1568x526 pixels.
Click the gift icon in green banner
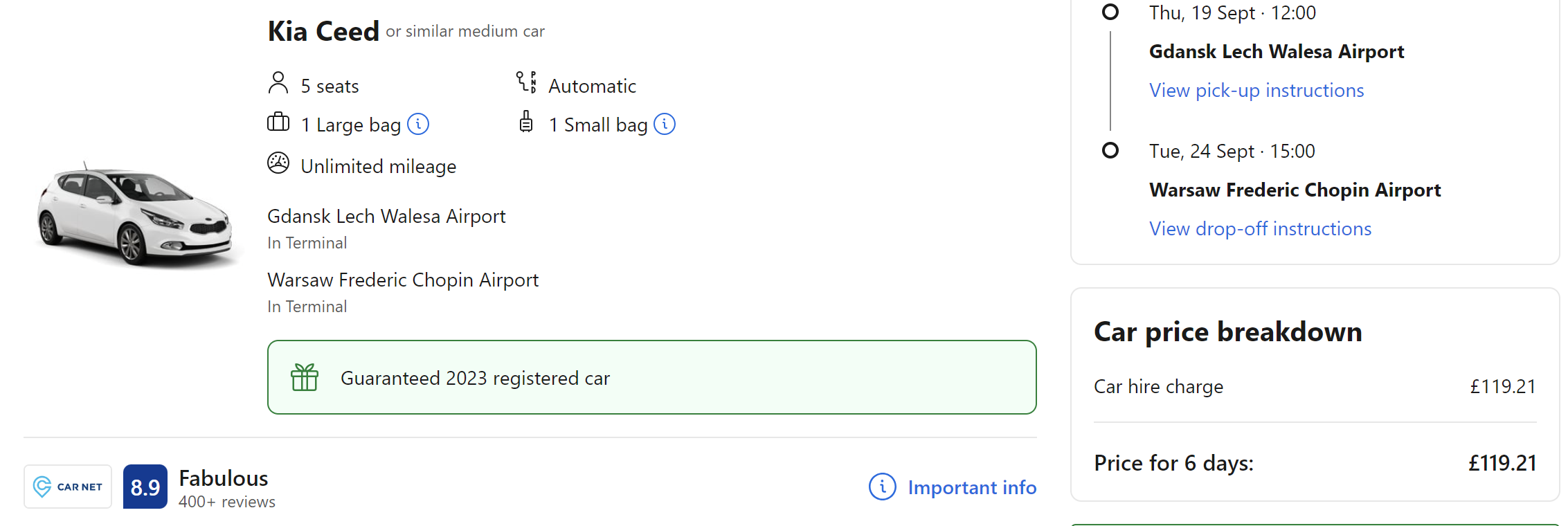click(305, 377)
